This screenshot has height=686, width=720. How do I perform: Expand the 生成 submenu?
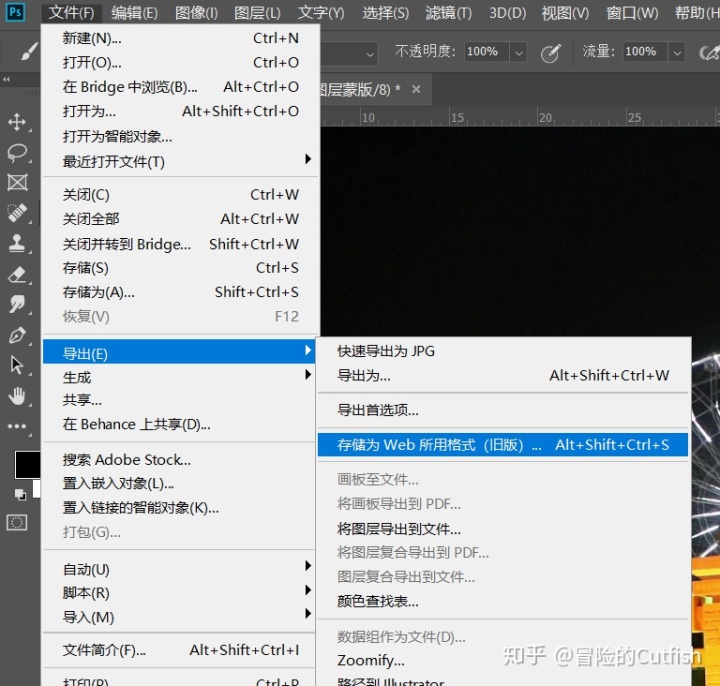[x=179, y=377]
